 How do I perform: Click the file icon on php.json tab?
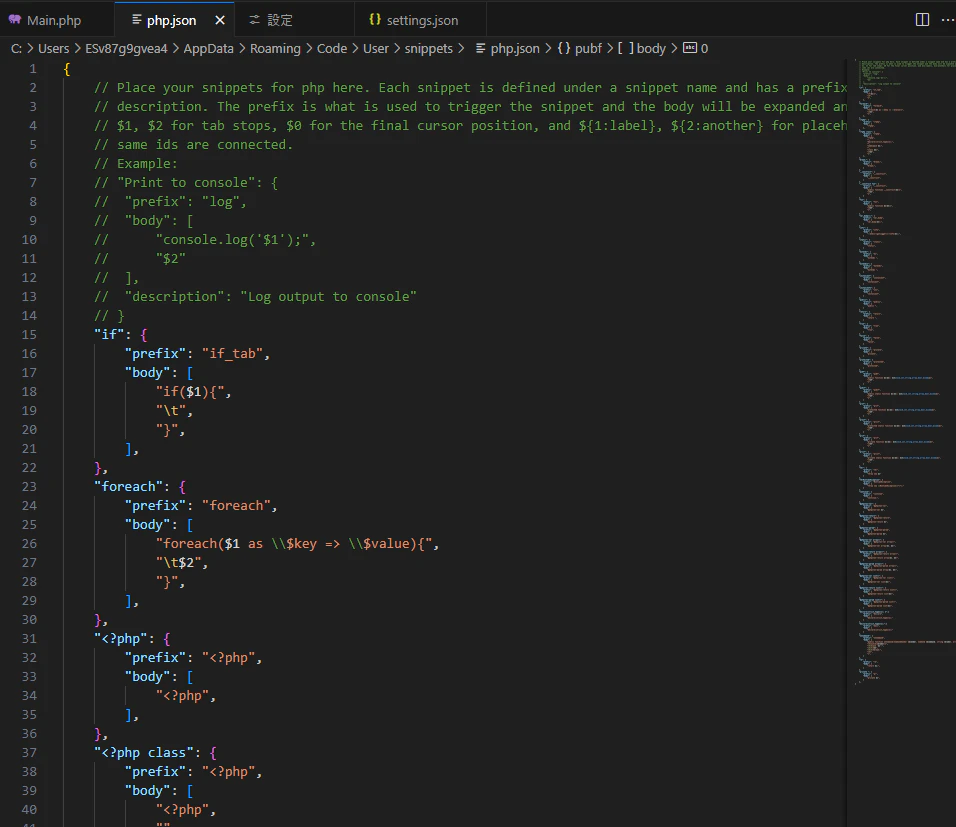point(137,20)
